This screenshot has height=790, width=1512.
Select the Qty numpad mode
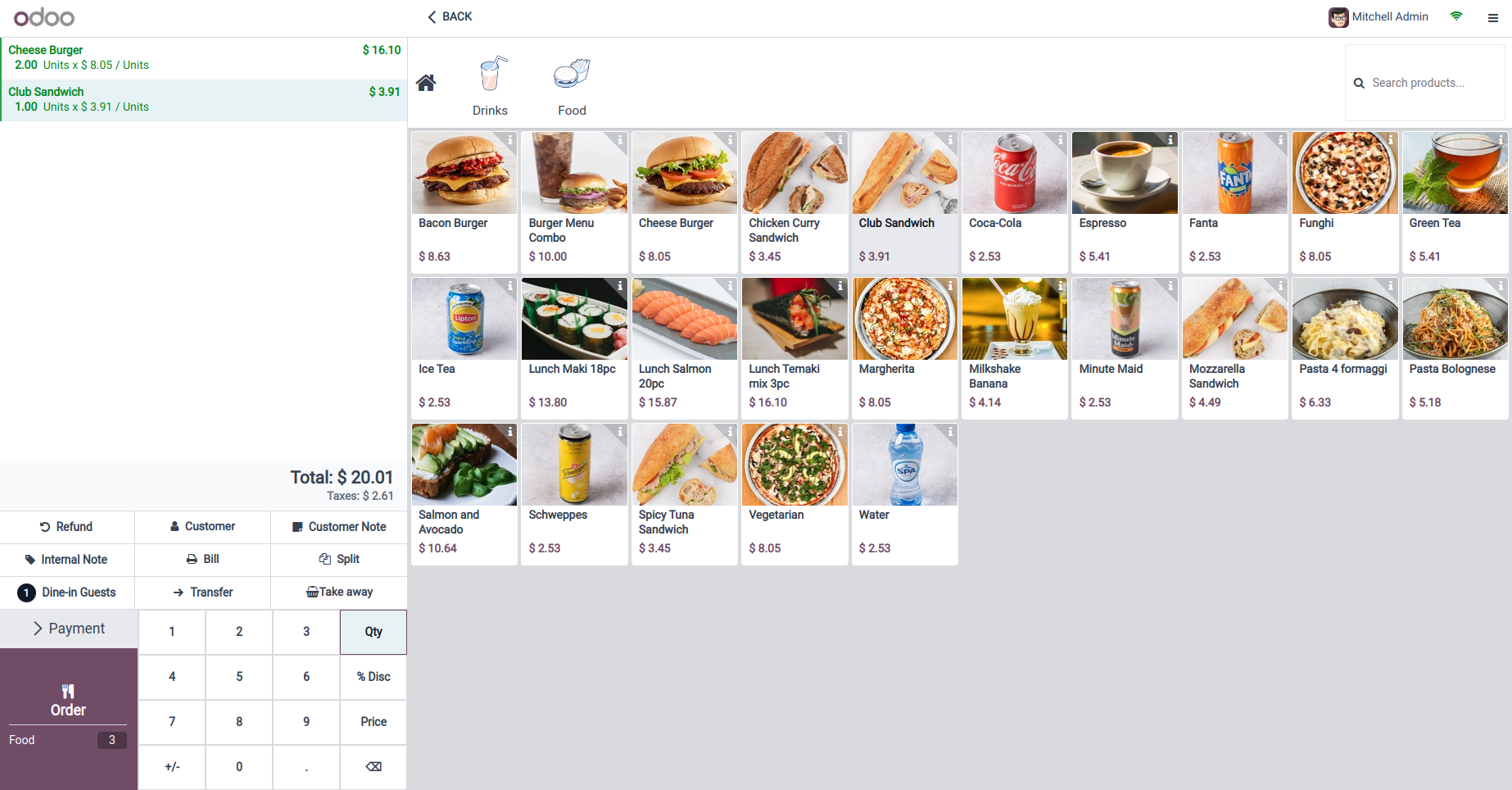click(373, 632)
